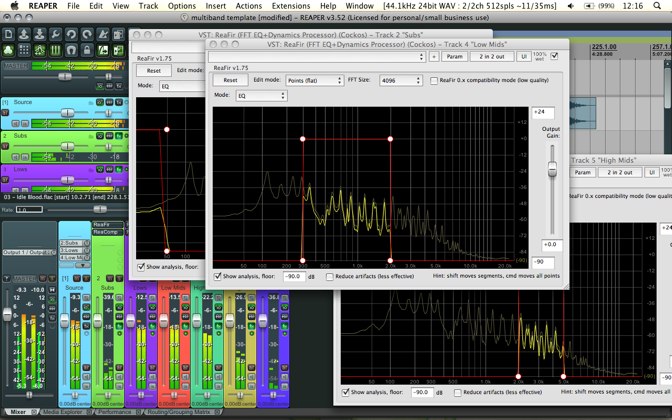672x420 pixels.
Task: Click the Save Project (down arrow) toolbar icon
Action: [39, 34]
